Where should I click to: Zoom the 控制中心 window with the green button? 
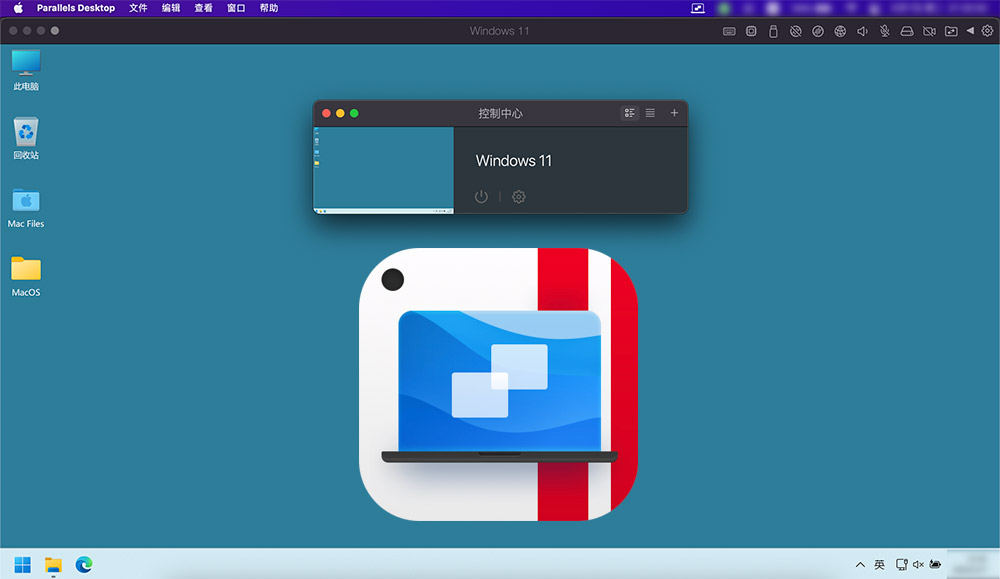pyautogui.click(x=355, y=113)
